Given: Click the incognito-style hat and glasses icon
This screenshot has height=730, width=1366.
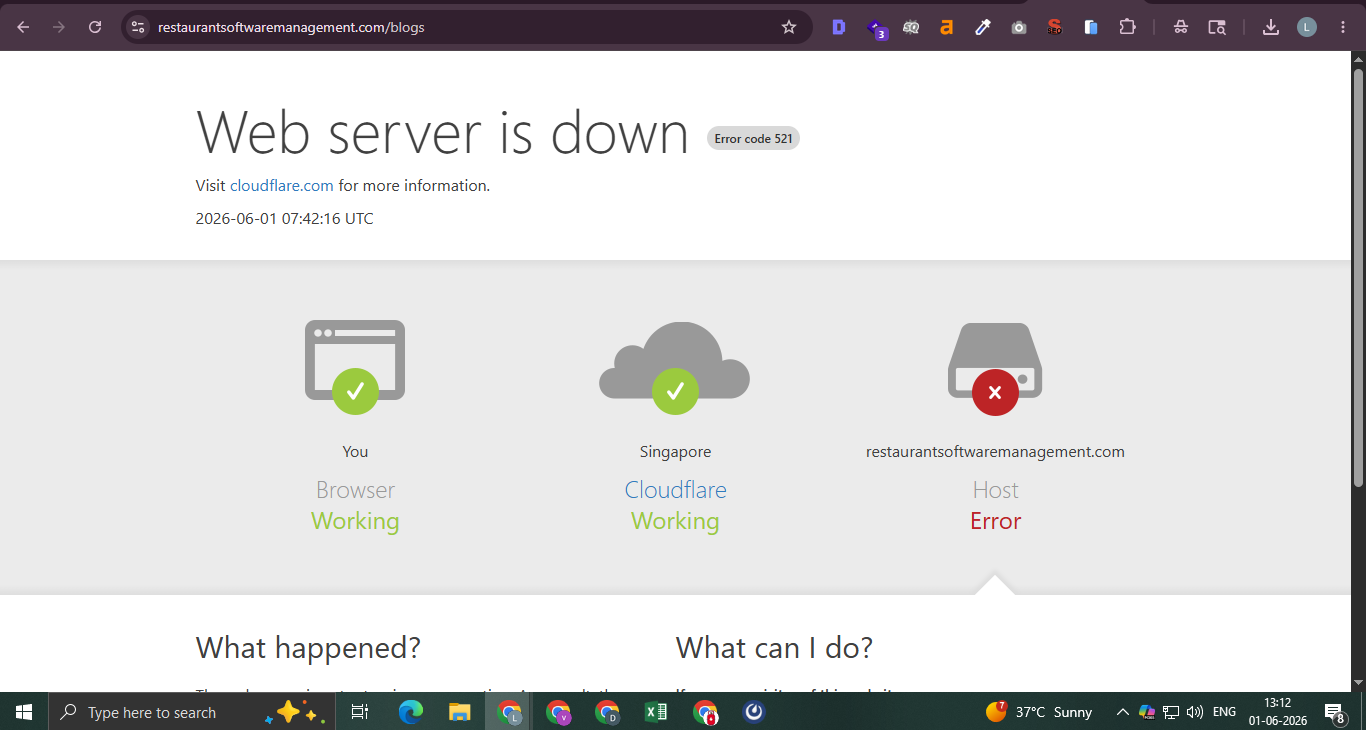Looking at the screenshot, I should (x=1181, y=27).
